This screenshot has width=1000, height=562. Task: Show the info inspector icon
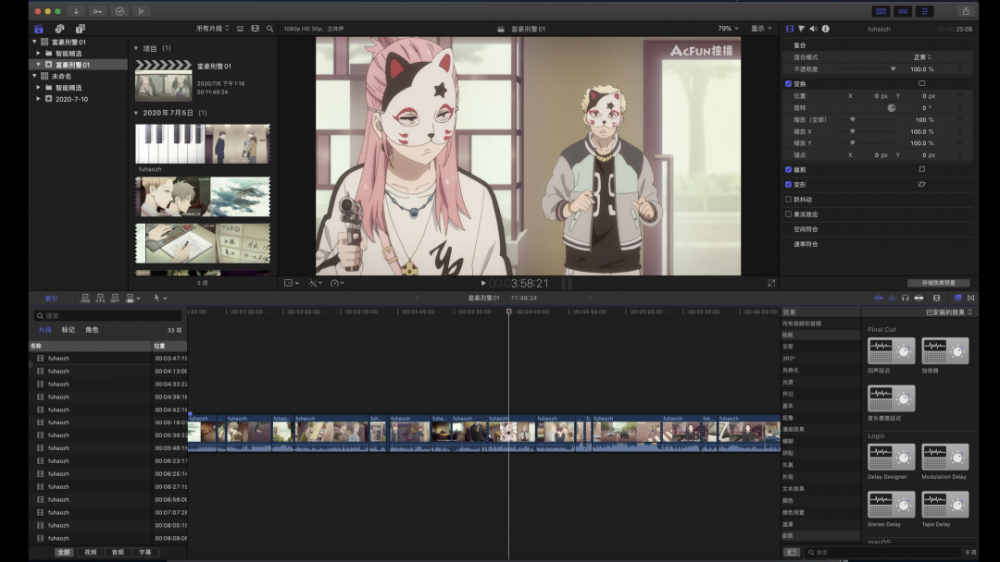[x=825, y=29]
